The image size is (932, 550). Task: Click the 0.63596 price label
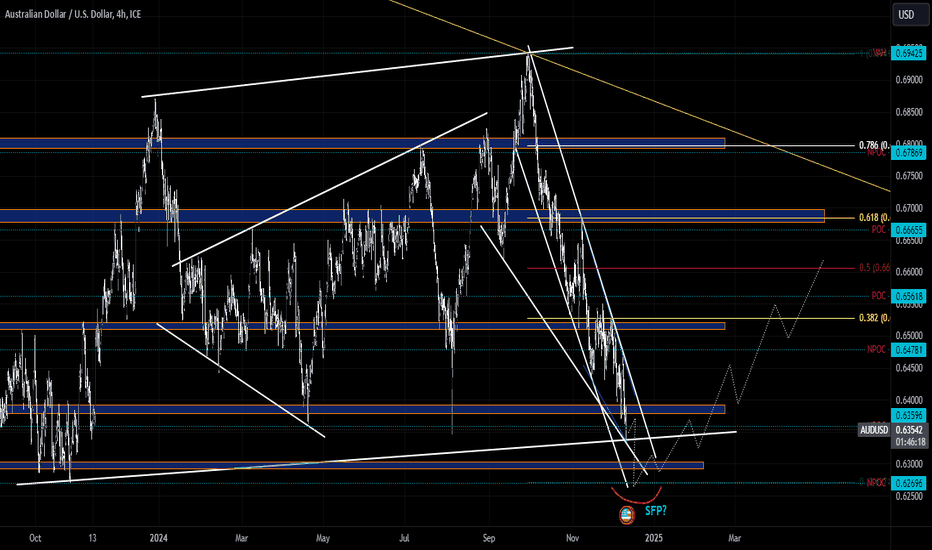(909, 415)
